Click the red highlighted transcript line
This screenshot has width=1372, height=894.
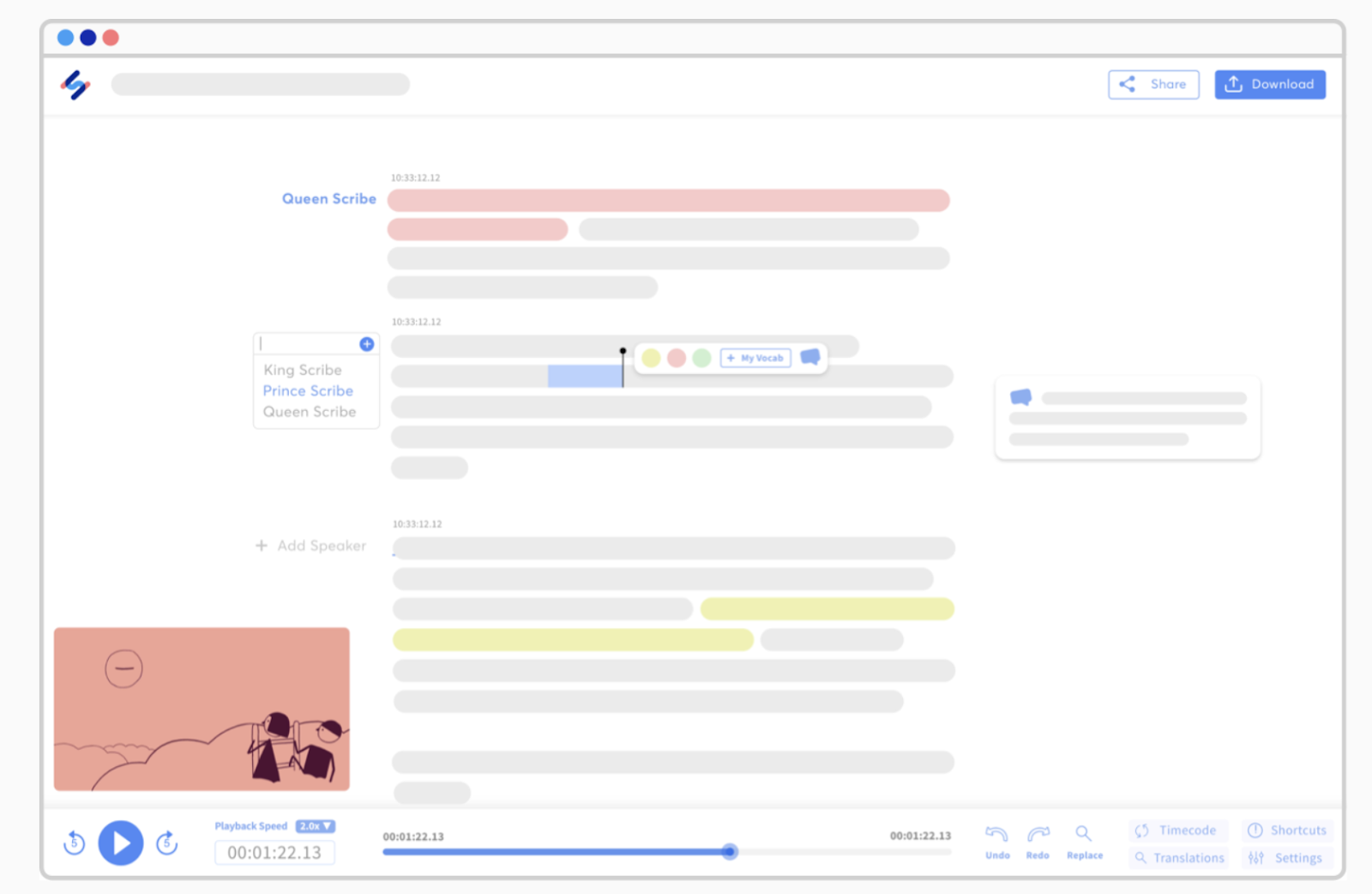668,201
